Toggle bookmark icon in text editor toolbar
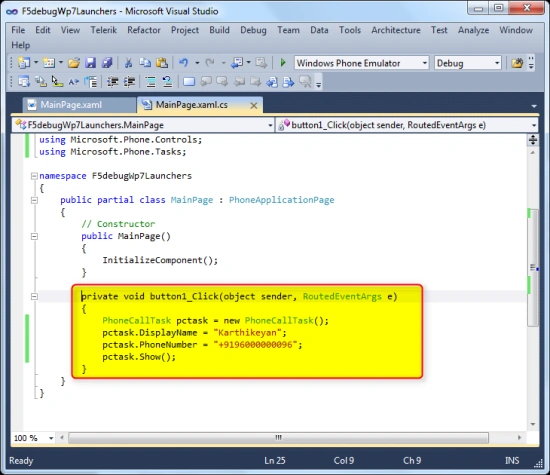Image resolution: width=550 pixels, height=475 pixels. pos(189,82)
